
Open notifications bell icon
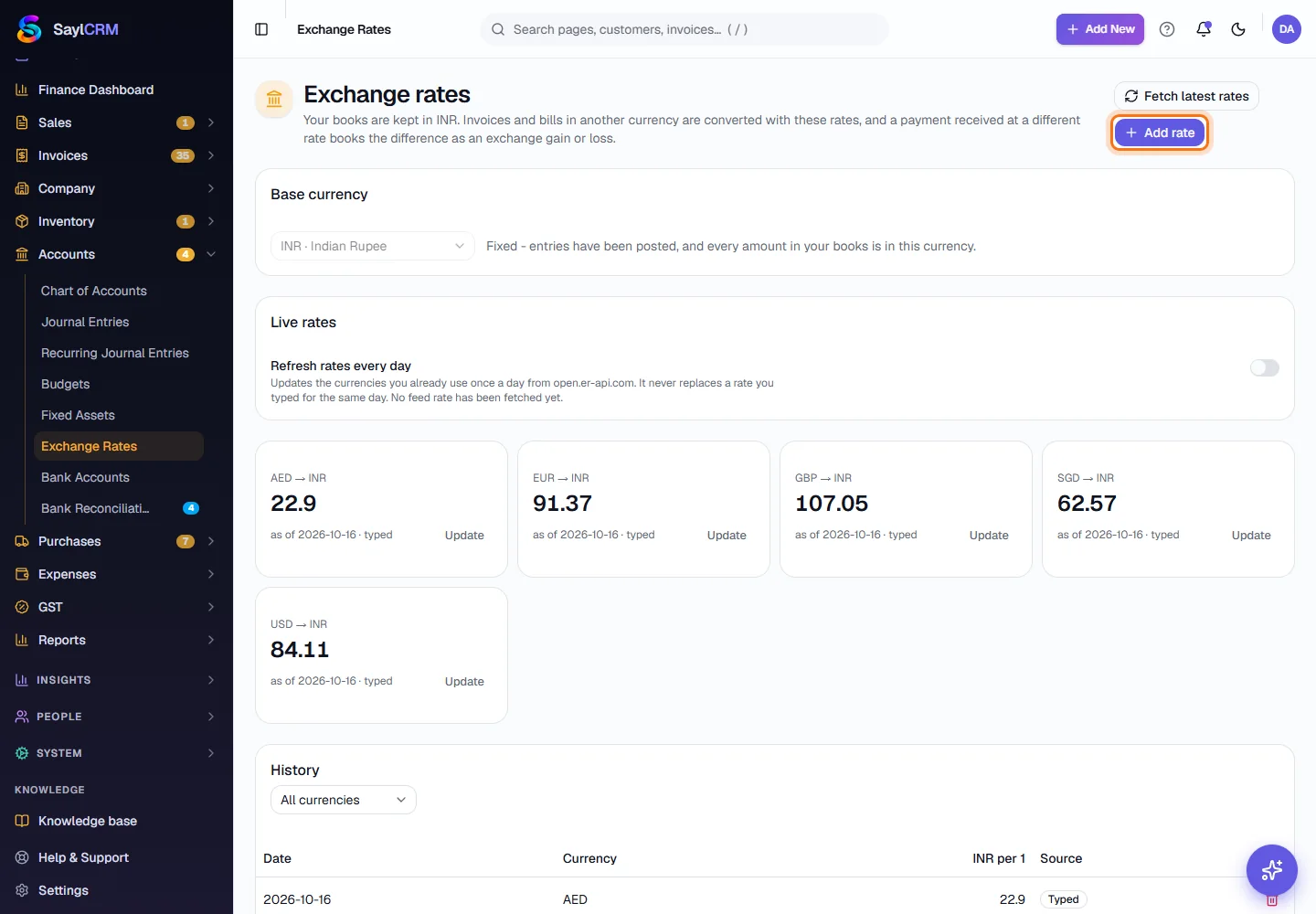[1204, 29]
